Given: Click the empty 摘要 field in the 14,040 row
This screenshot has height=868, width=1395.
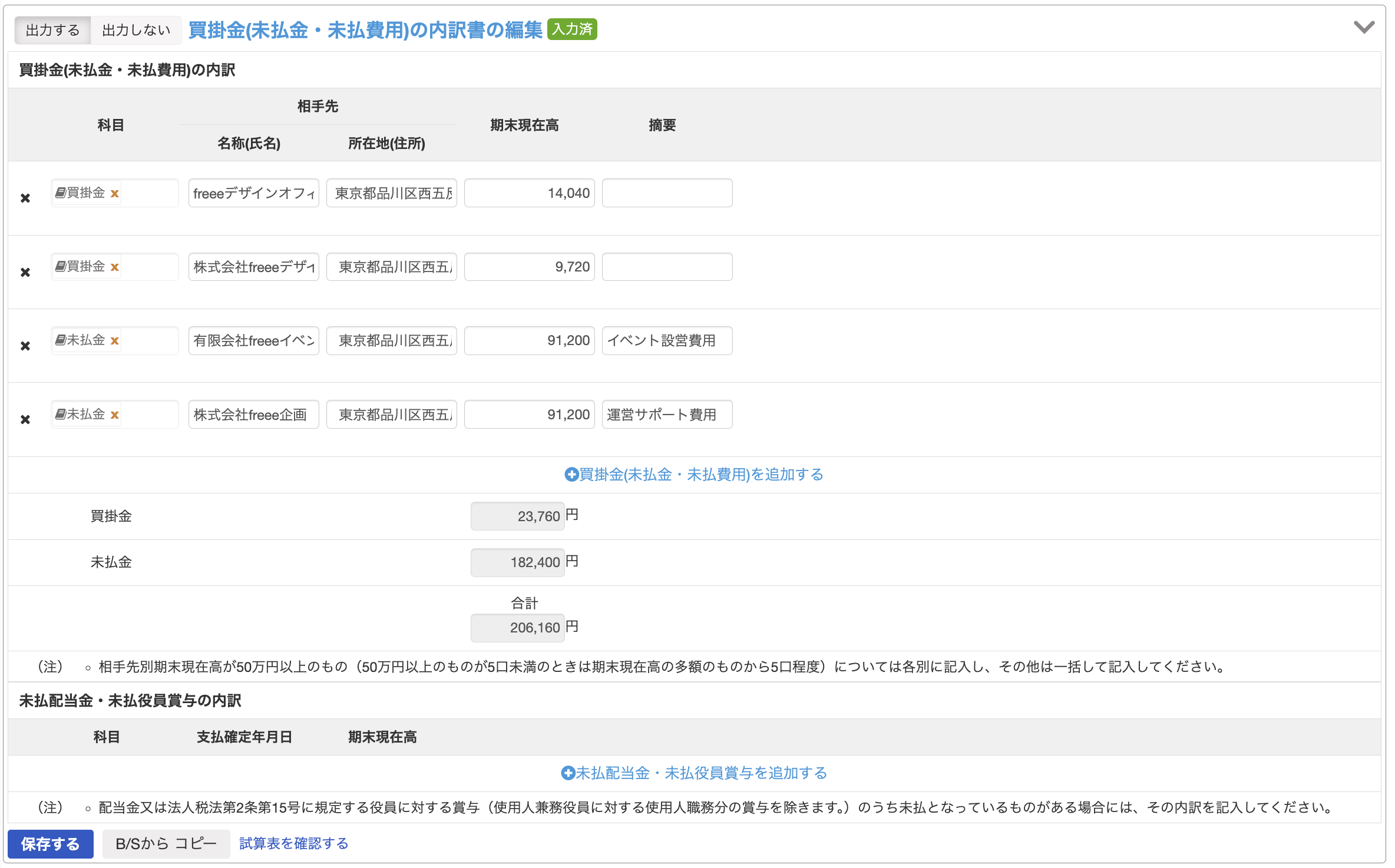Looking at the screenshot, I should [667, 193].
